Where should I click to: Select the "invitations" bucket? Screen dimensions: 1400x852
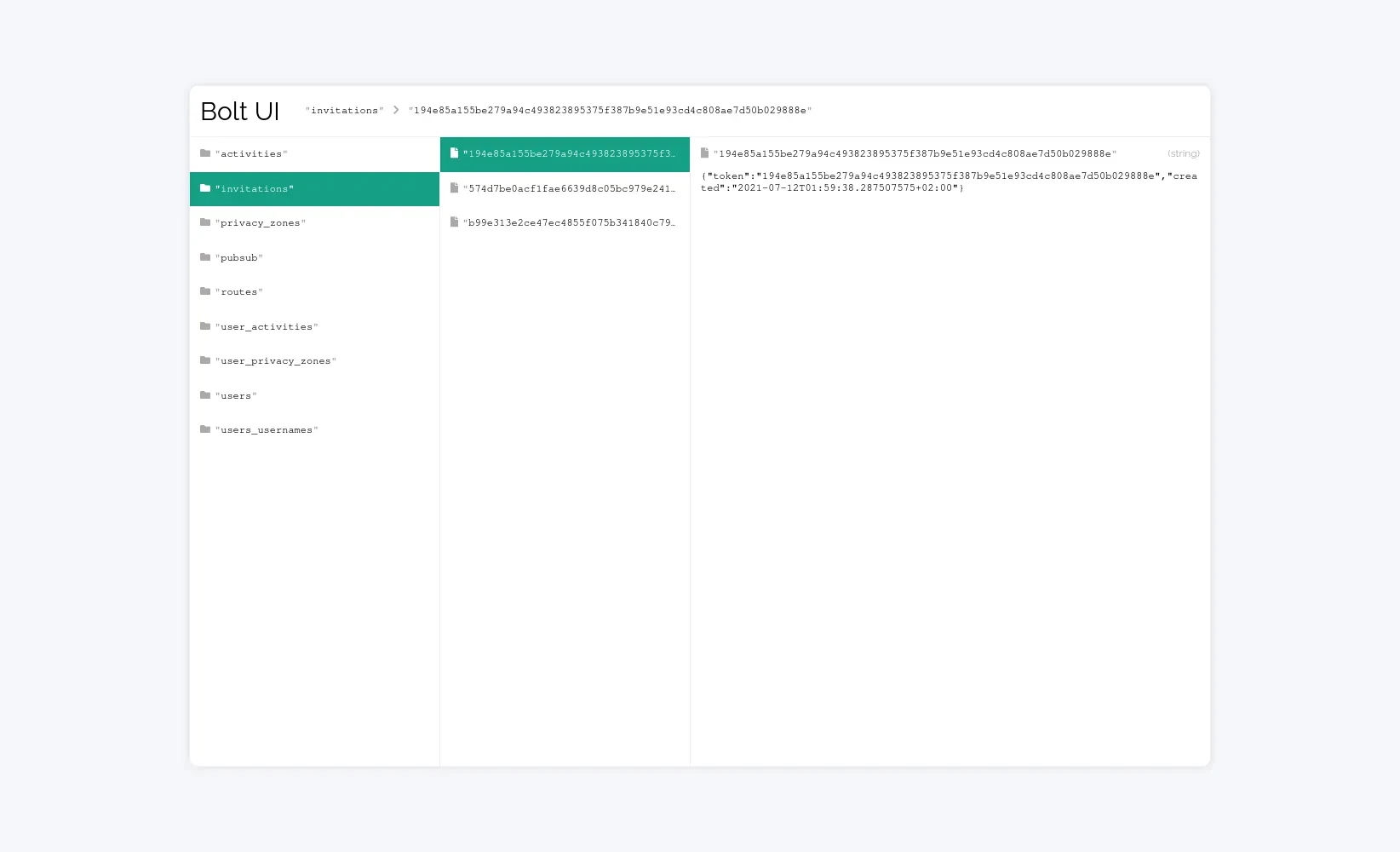pyautogui.click(x=314, y=189)
